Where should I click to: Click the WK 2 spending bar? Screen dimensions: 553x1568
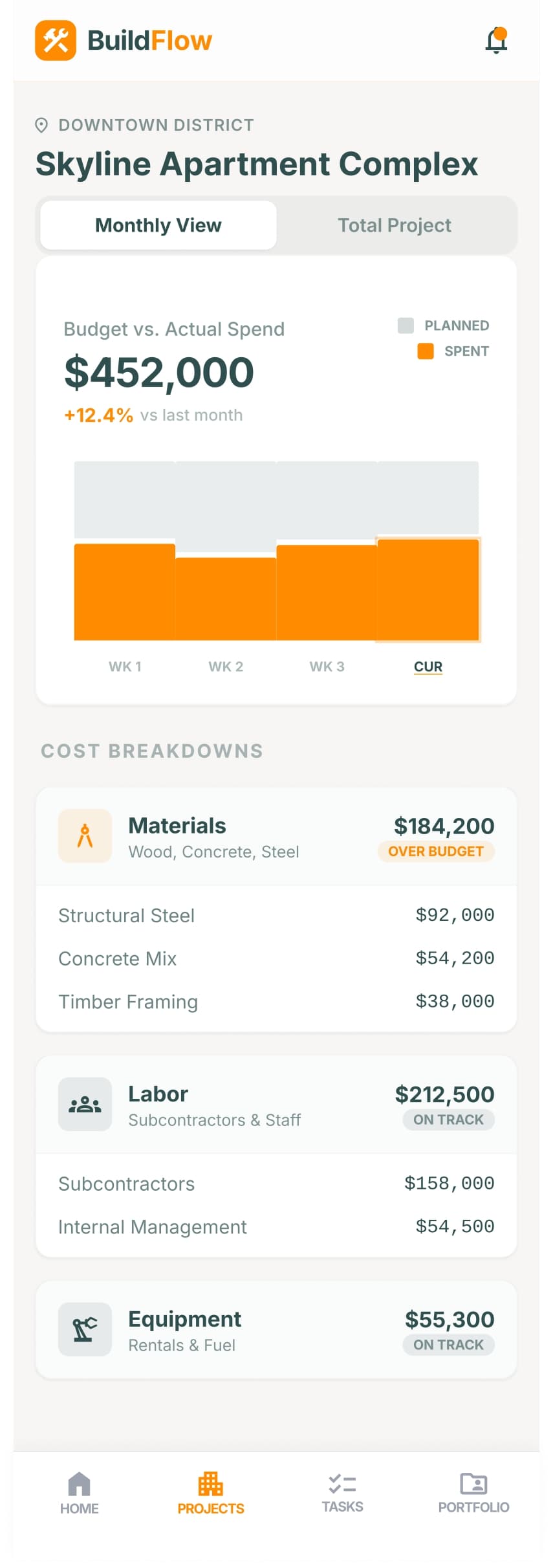[225, 595]
